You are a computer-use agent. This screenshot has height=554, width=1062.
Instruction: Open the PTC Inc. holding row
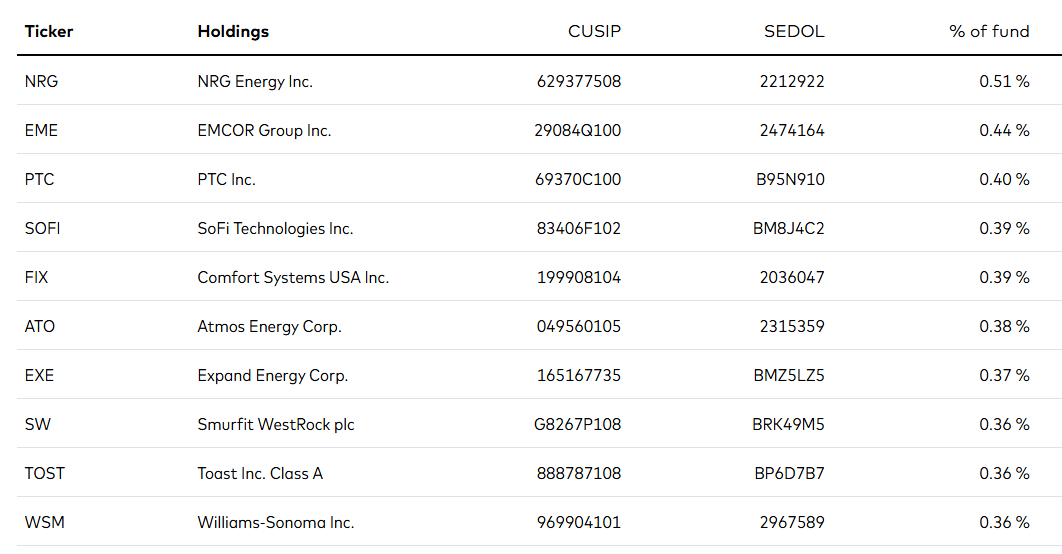pos(227,179)
